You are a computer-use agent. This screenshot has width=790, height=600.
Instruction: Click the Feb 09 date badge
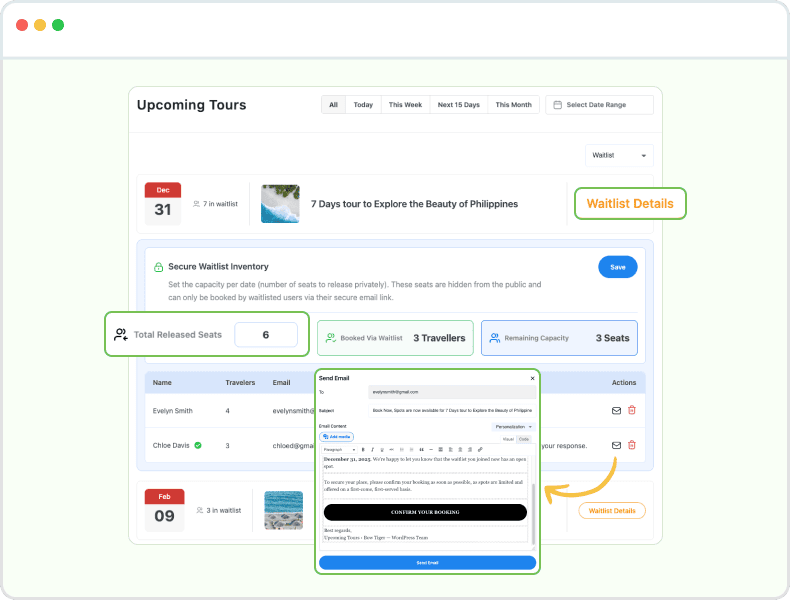click(164, 510)
